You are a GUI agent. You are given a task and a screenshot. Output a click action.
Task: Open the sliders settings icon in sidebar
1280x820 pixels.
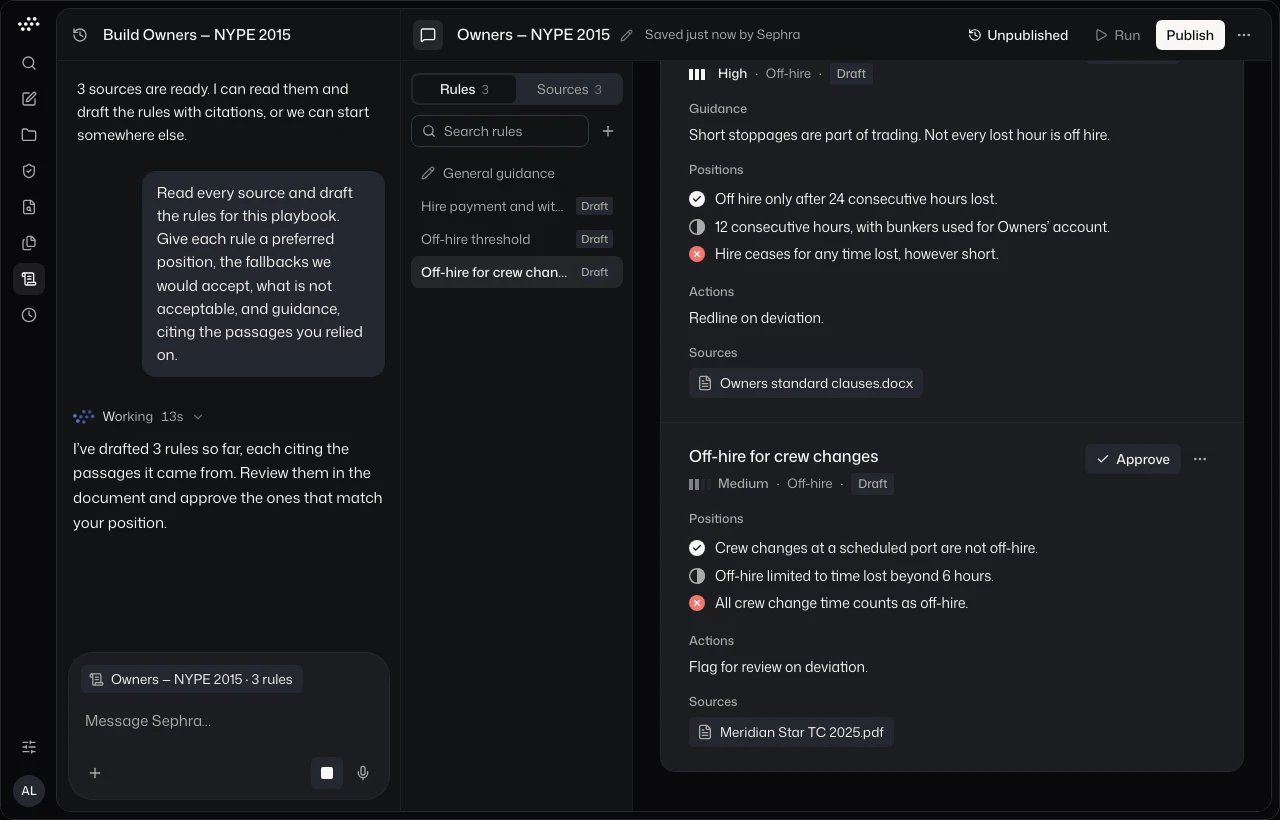[x=29, y=747]
